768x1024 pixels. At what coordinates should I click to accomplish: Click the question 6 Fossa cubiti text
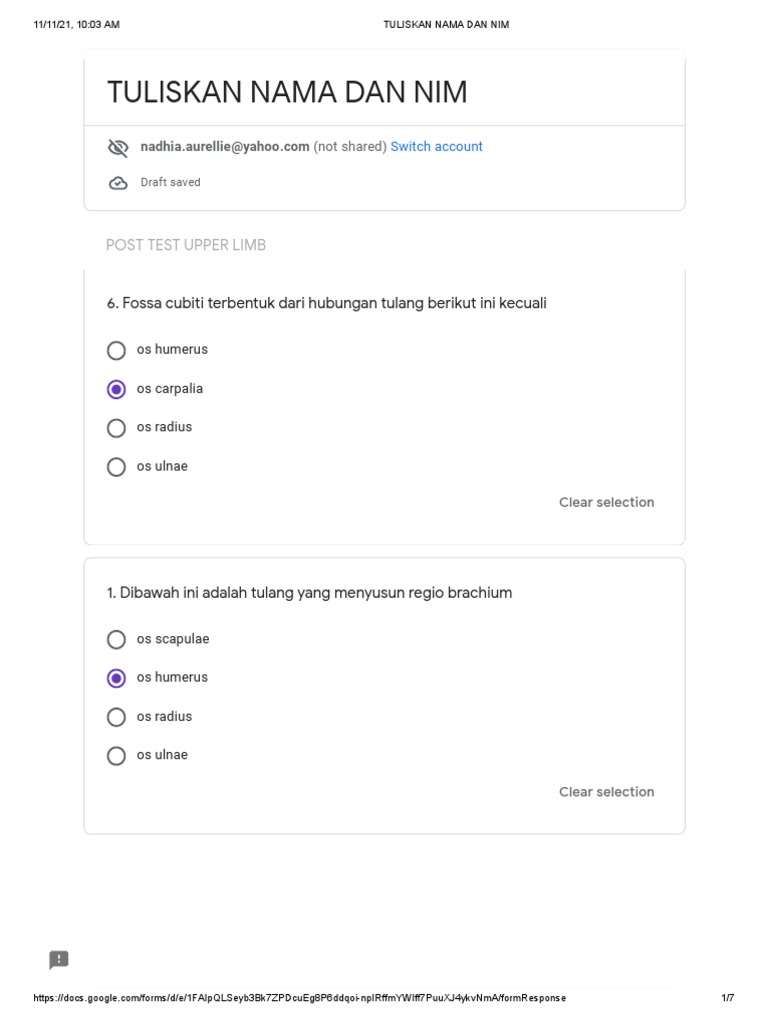coord(327,303)
